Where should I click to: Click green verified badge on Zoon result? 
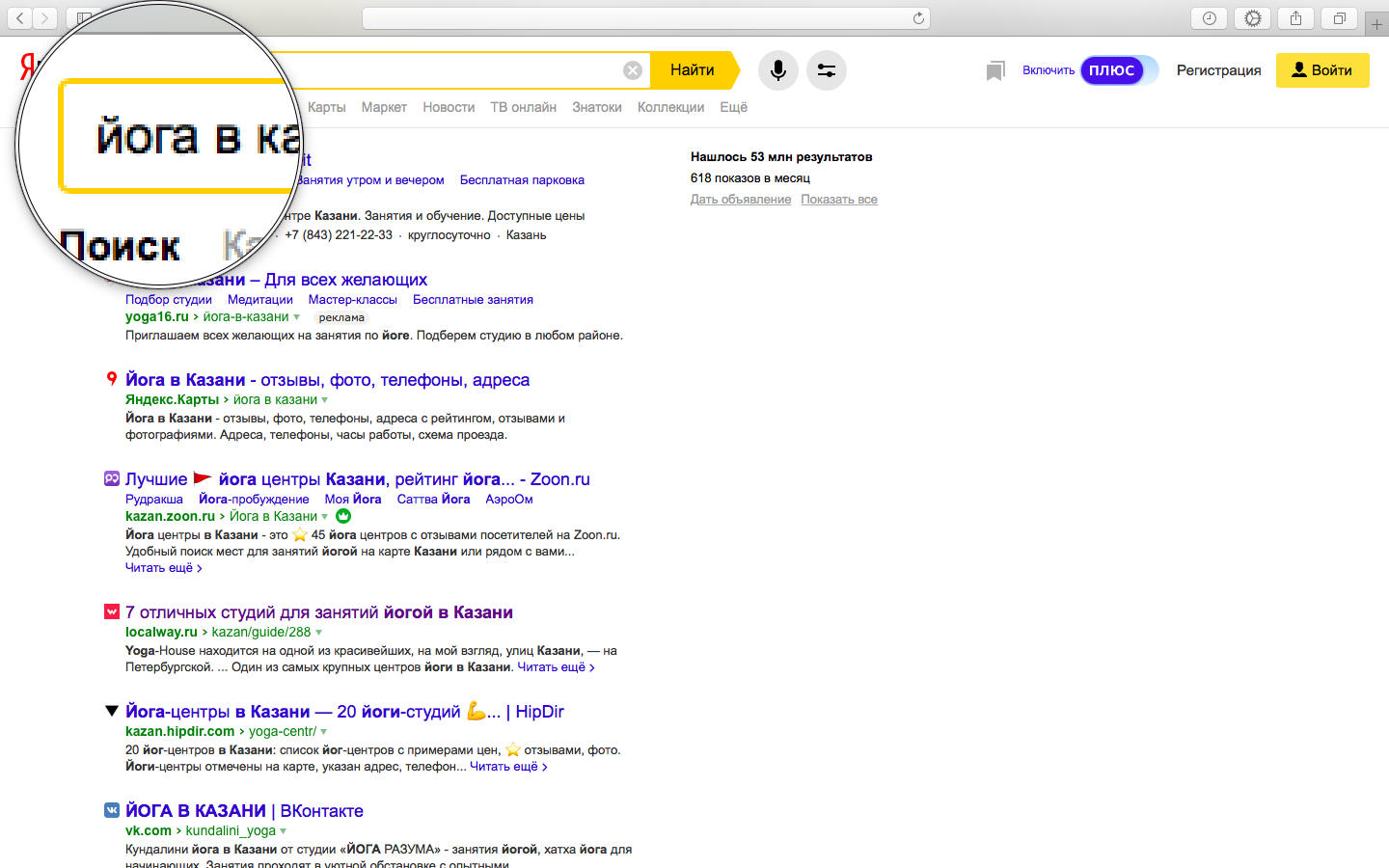(x=343, y=516)
